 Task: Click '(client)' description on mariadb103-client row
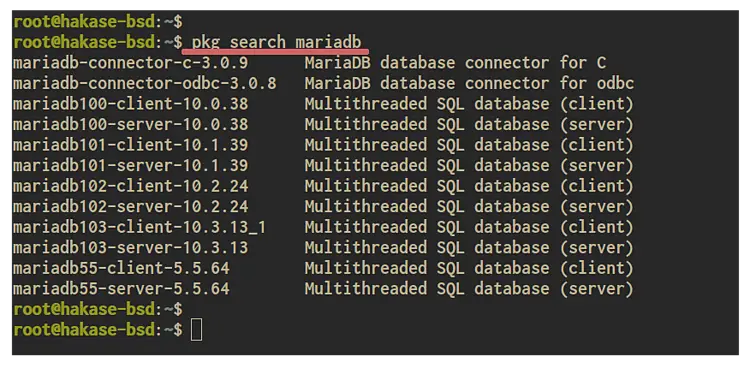[596, 227]
